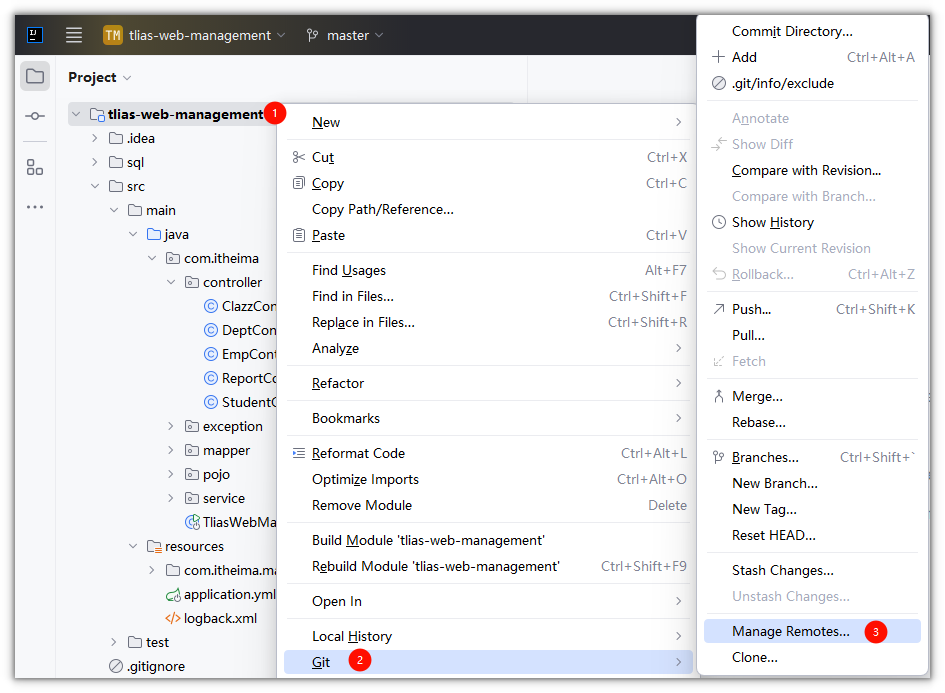Click the merge icon beside Merge

(x=718, y=396)
